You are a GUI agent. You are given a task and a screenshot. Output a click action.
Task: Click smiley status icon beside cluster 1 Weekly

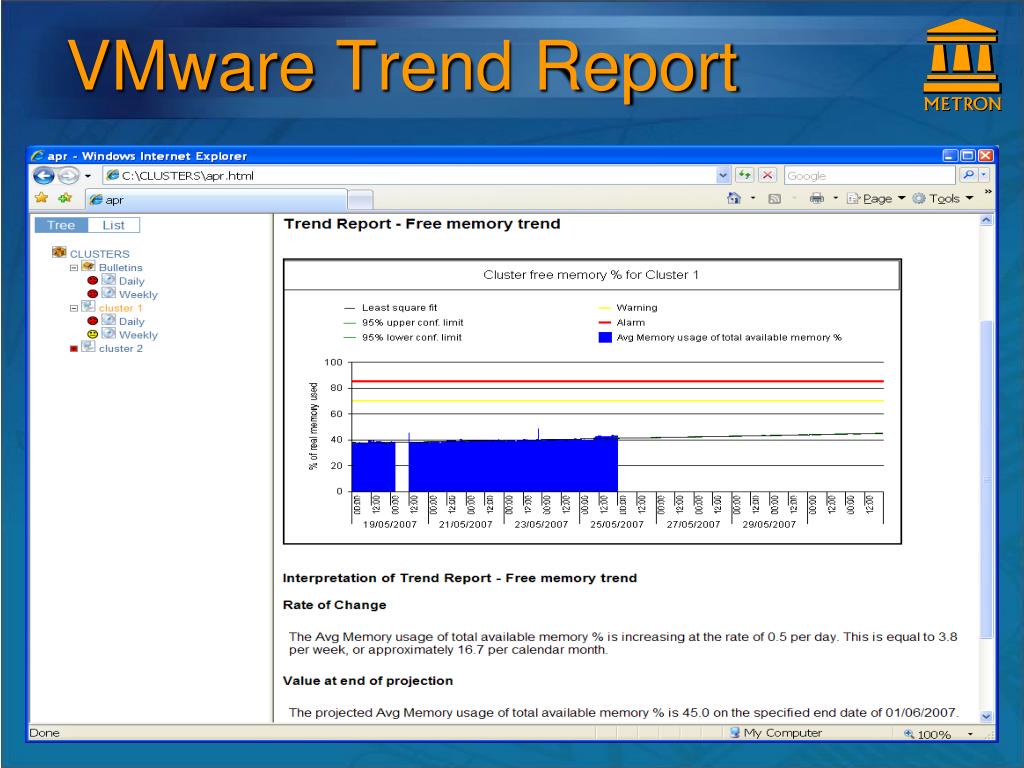[x=93, y=334]
